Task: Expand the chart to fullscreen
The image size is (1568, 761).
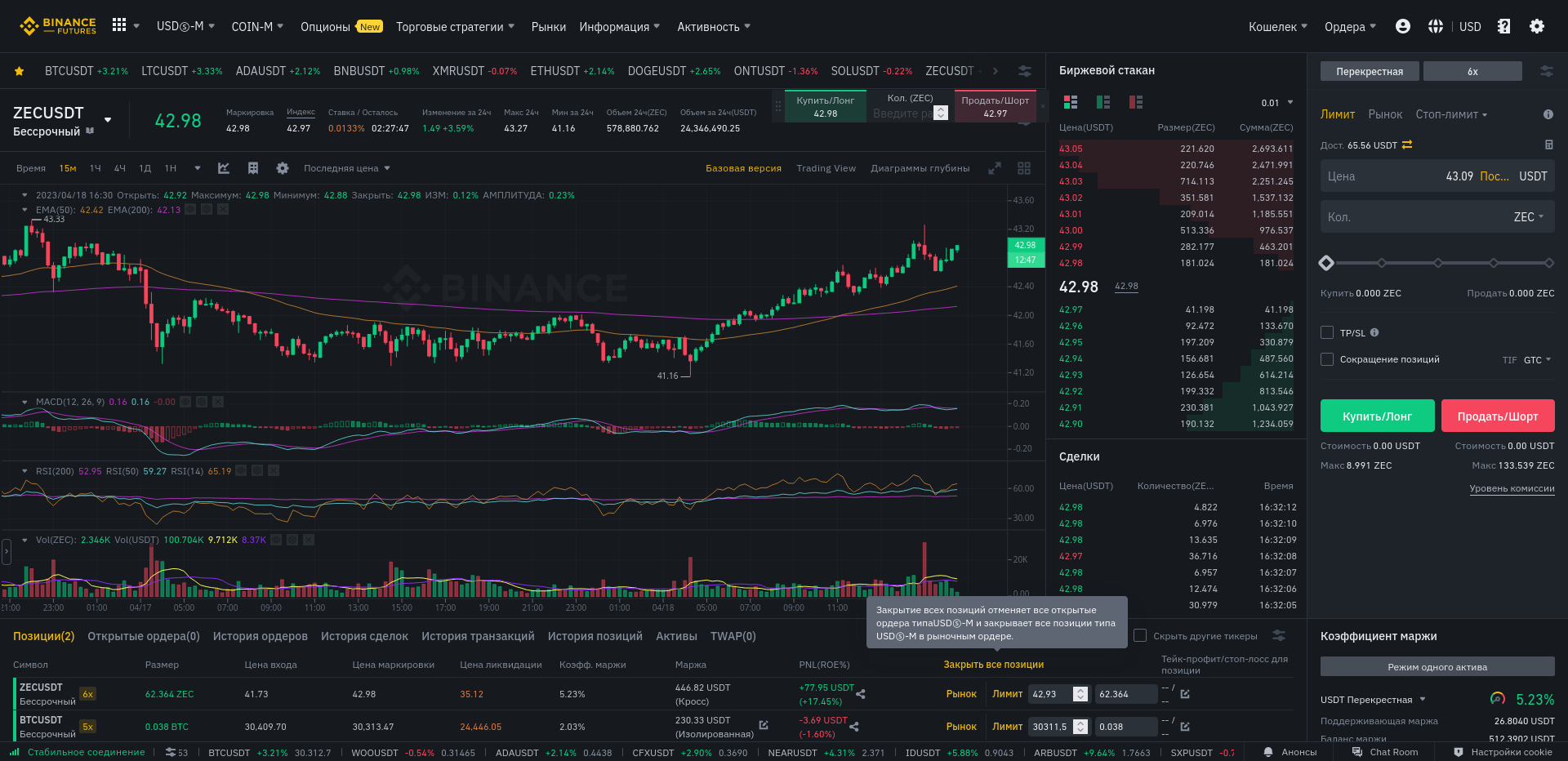Action: pyautogui.click(x=995, y=168)
